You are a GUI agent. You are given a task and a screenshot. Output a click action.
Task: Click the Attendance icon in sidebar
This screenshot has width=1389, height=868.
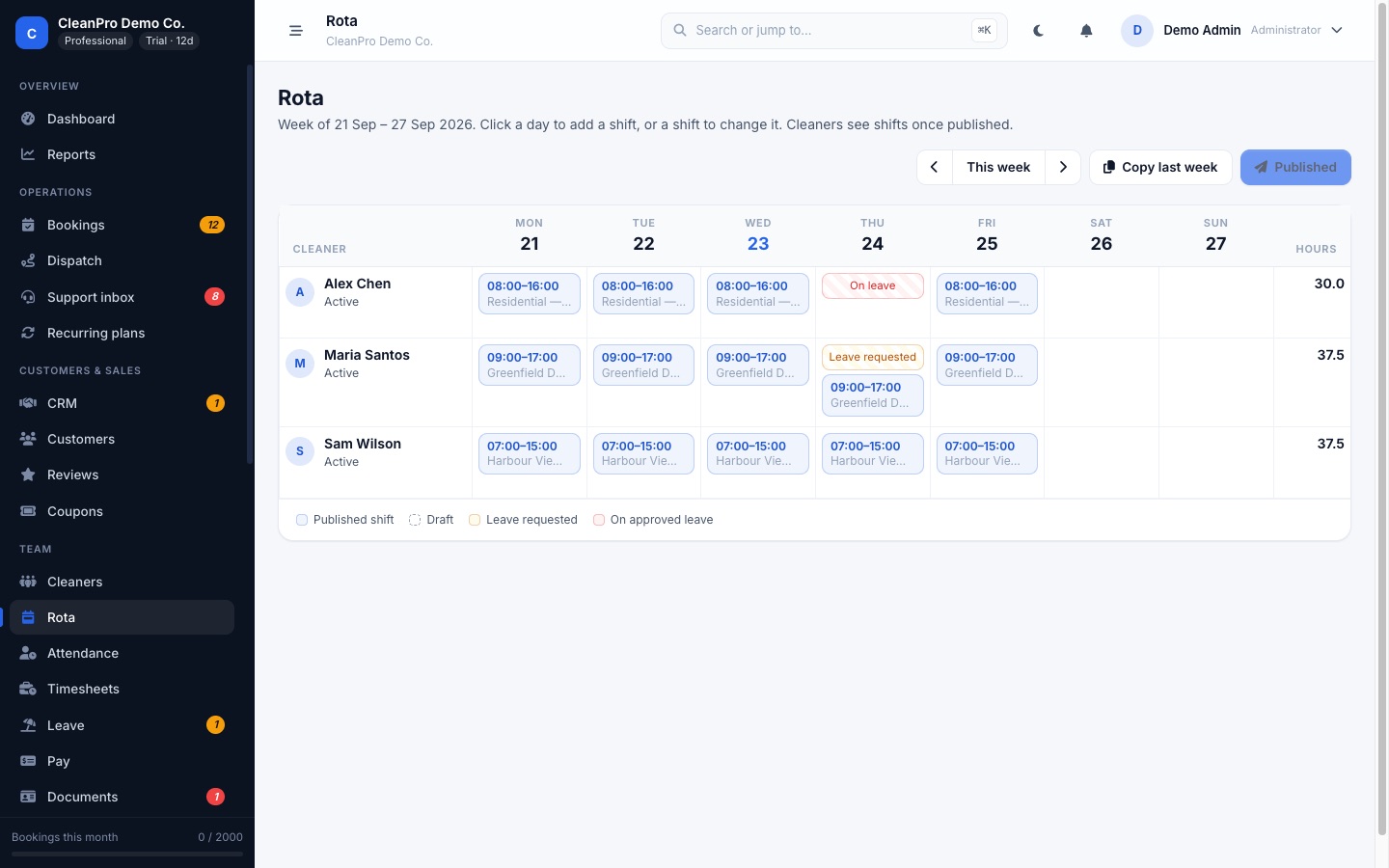click(x=28, y=653)
